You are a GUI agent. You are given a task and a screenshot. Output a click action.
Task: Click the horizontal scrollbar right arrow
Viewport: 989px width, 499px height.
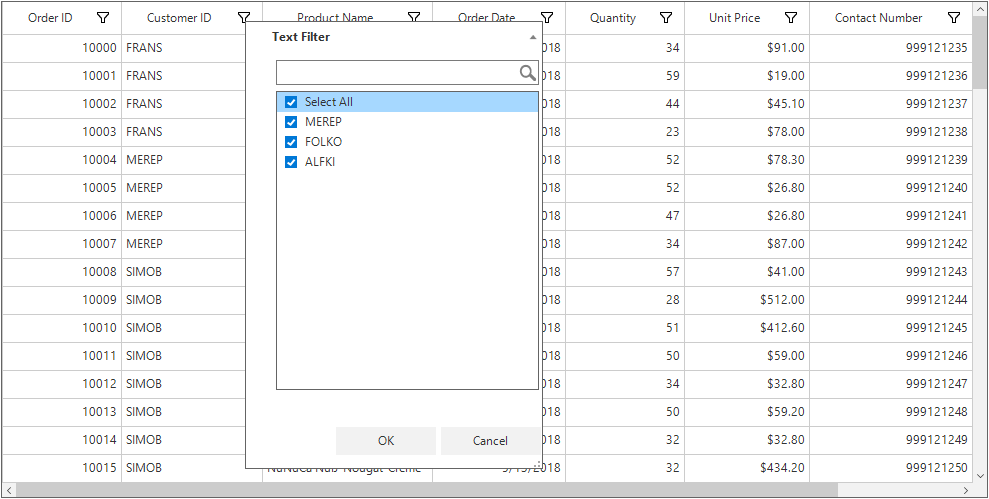(966, 490)
